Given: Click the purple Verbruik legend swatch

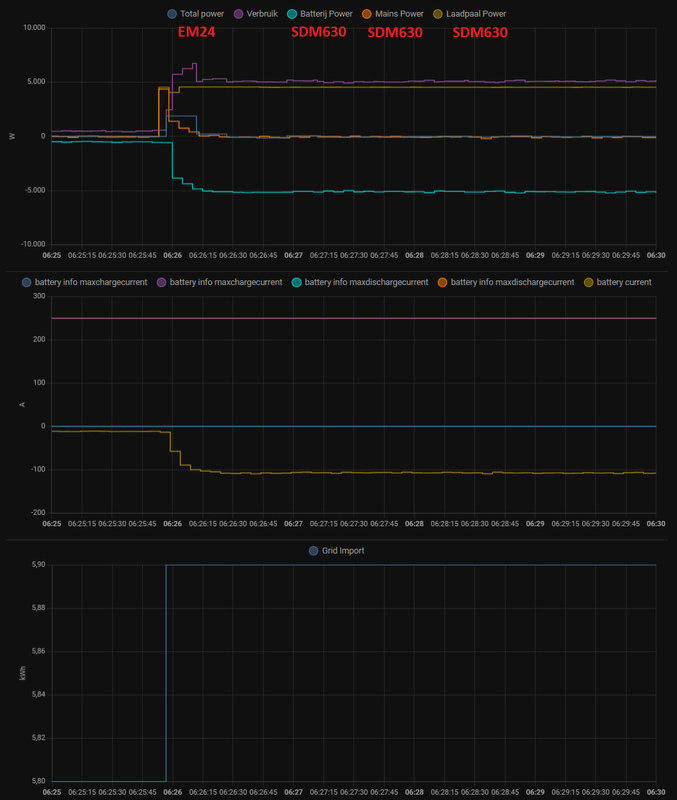Looking at the screenshot, I should tap(238, 14).
